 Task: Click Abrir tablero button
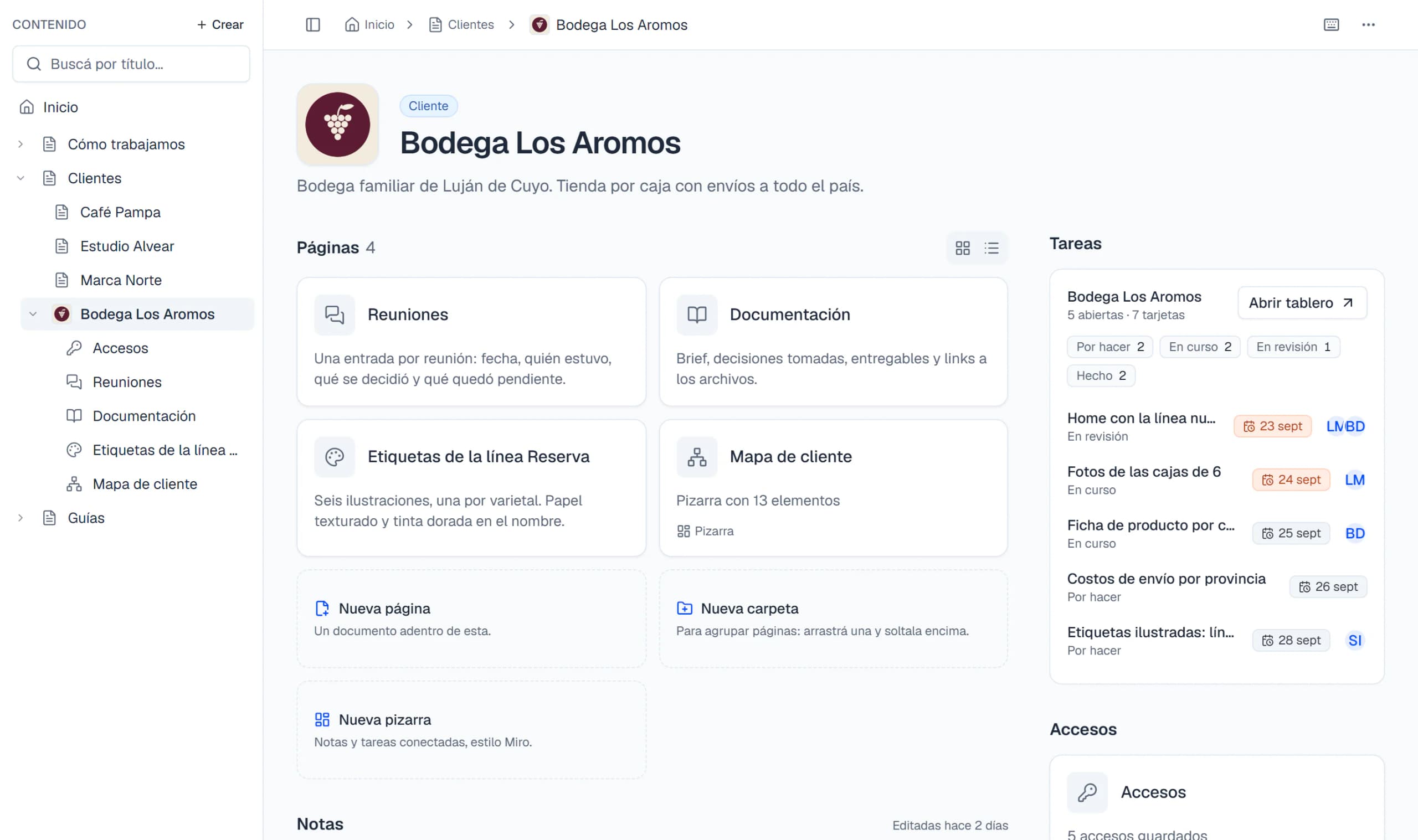pyautogui.click(x=1302, y=303)
